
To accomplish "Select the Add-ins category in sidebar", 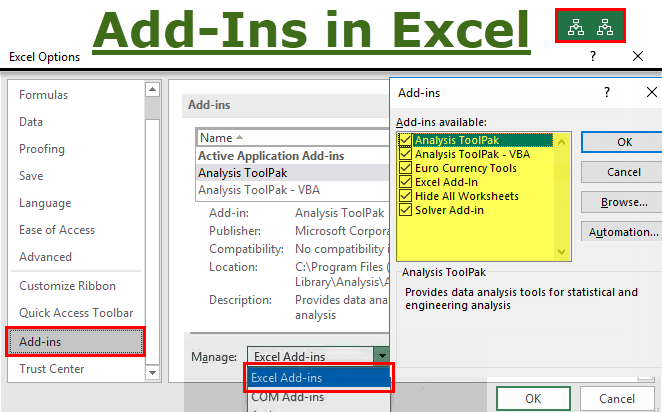I will pyautogui.click(x=76, y=341).
